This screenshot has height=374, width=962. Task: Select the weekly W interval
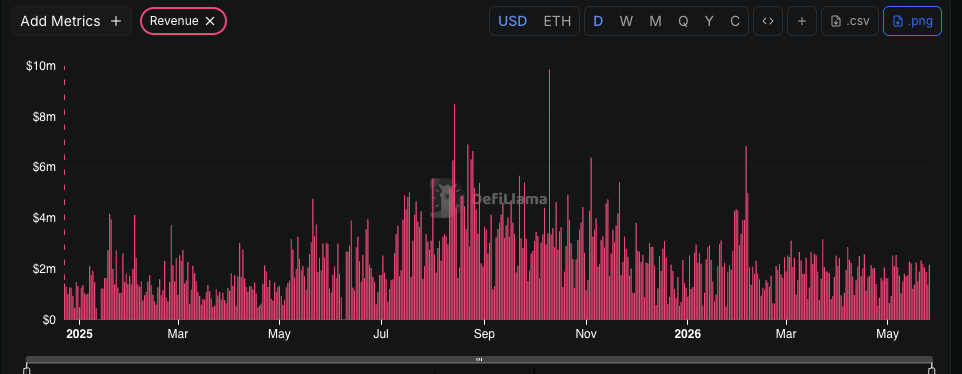click(626, 21)
